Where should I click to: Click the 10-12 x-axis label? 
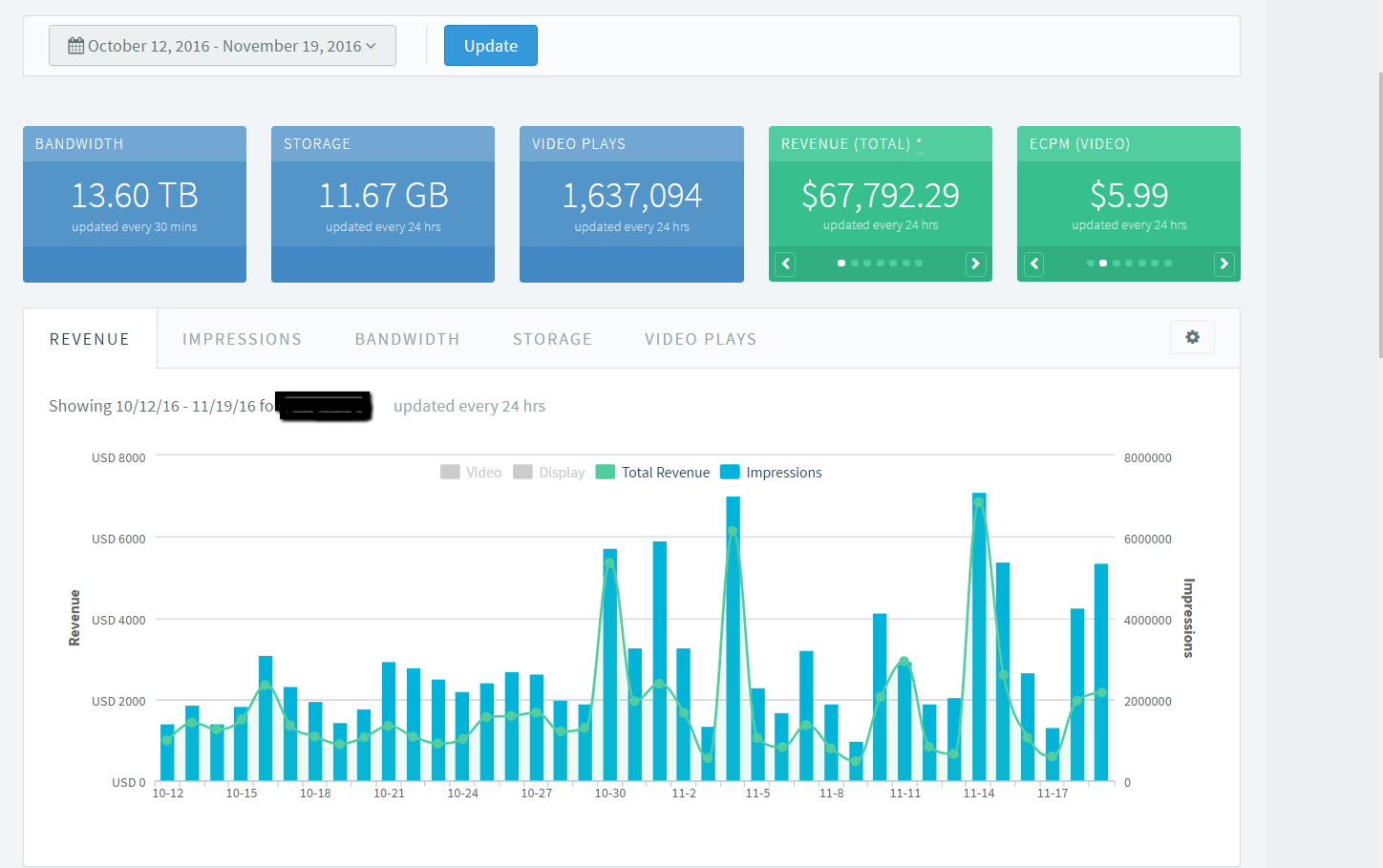(168, 794)
